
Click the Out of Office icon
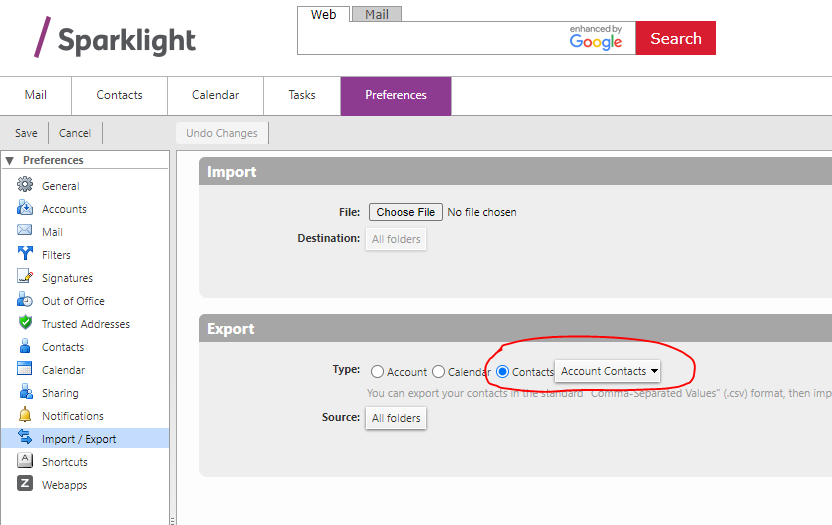click(25, 299)
